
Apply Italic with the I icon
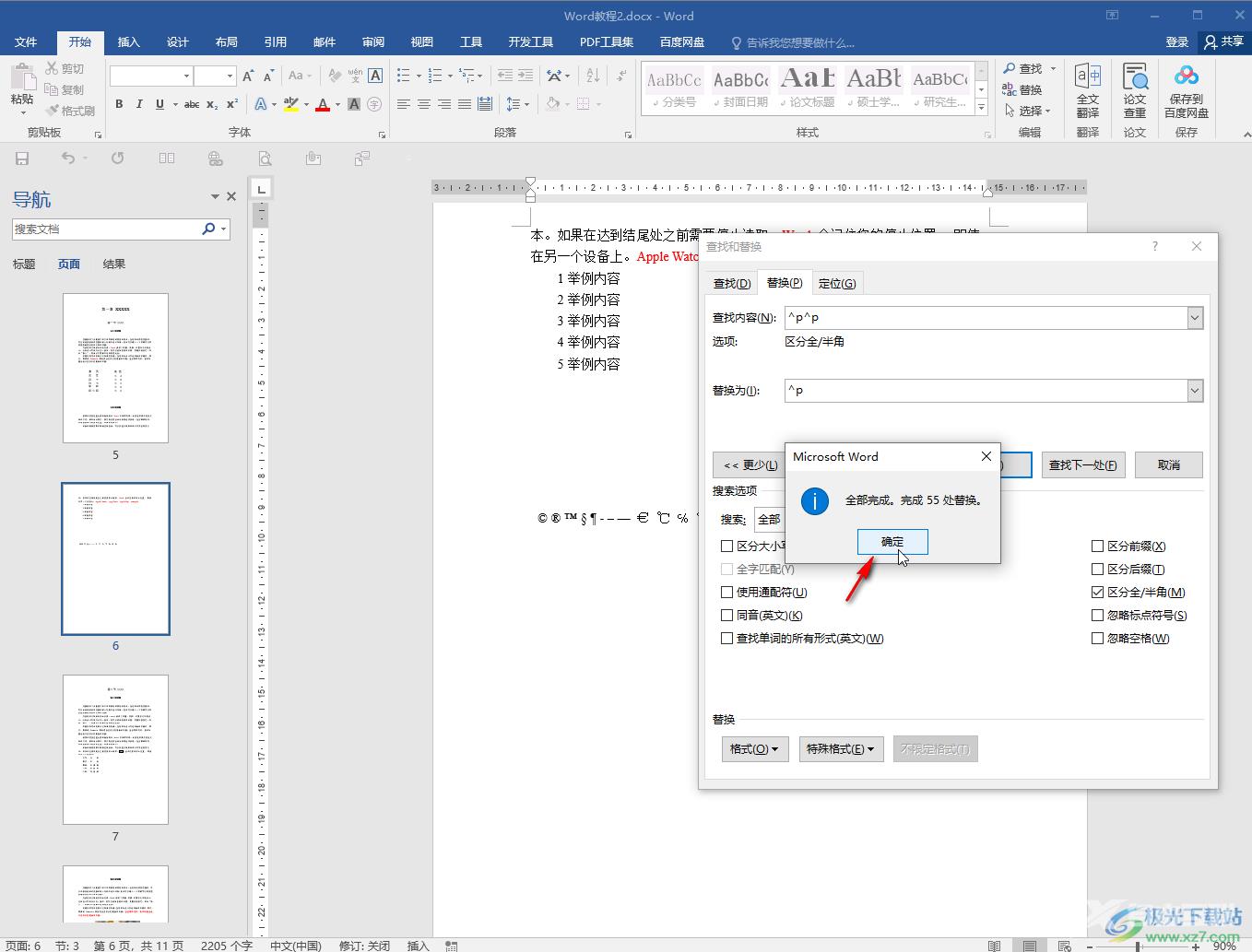[x=139, y=104]
